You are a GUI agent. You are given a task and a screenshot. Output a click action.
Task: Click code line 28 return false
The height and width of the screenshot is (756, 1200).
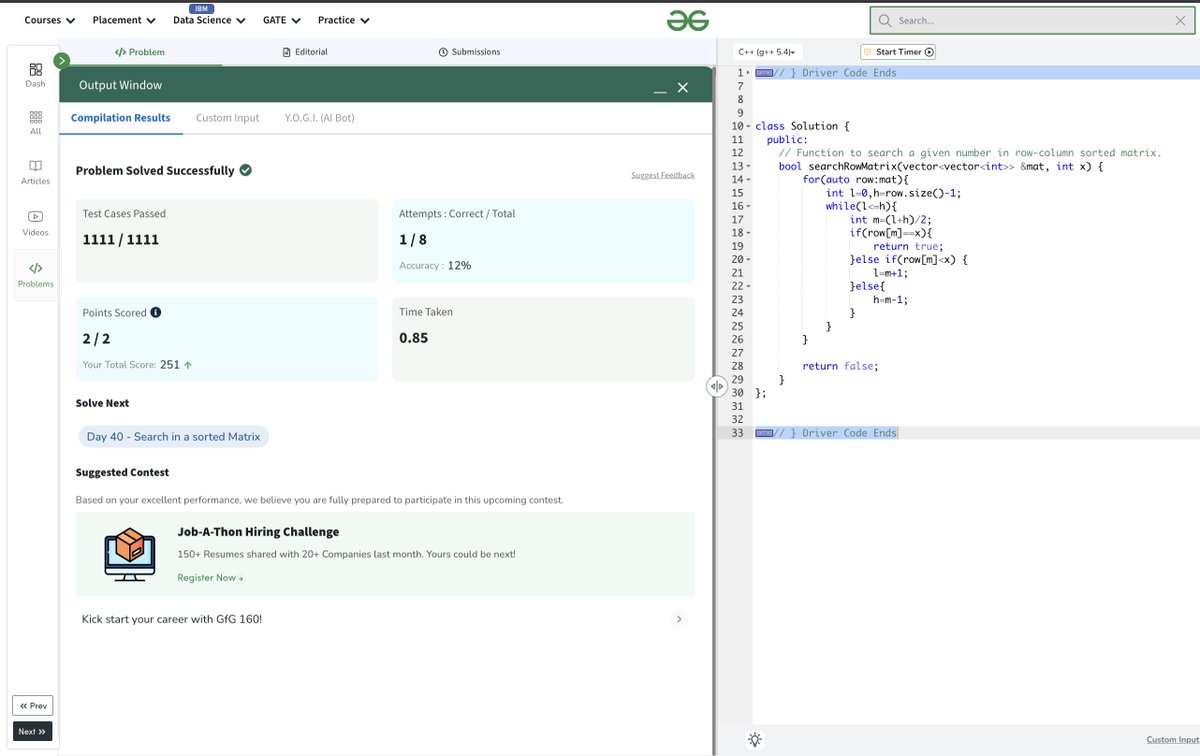840,366
